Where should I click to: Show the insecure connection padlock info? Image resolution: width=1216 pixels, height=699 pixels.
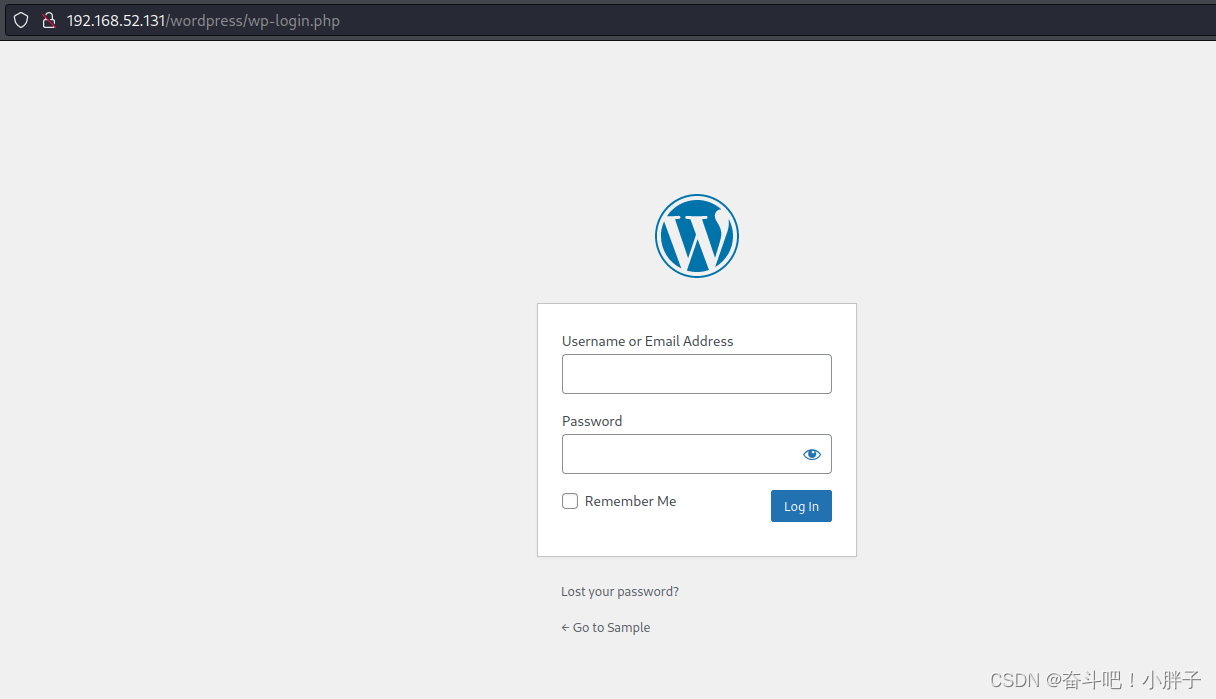click(48, 20)
